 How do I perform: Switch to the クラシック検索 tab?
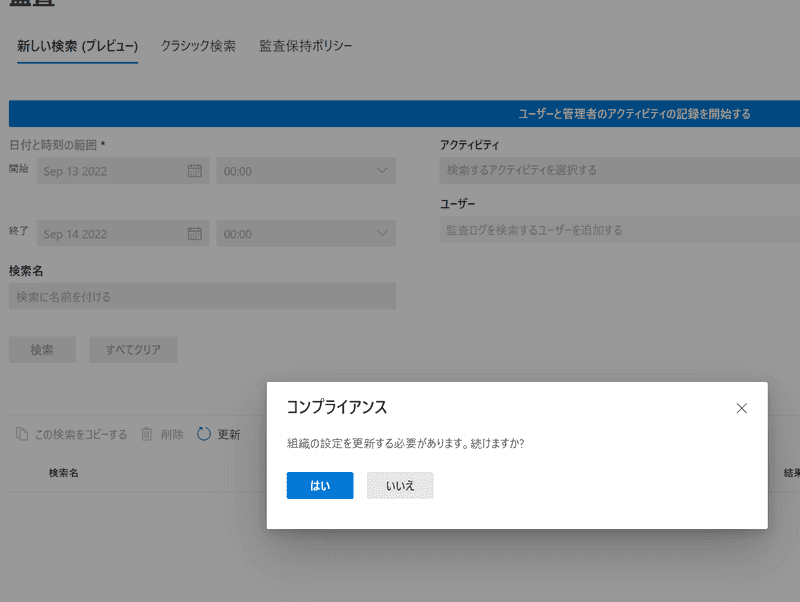198,46
